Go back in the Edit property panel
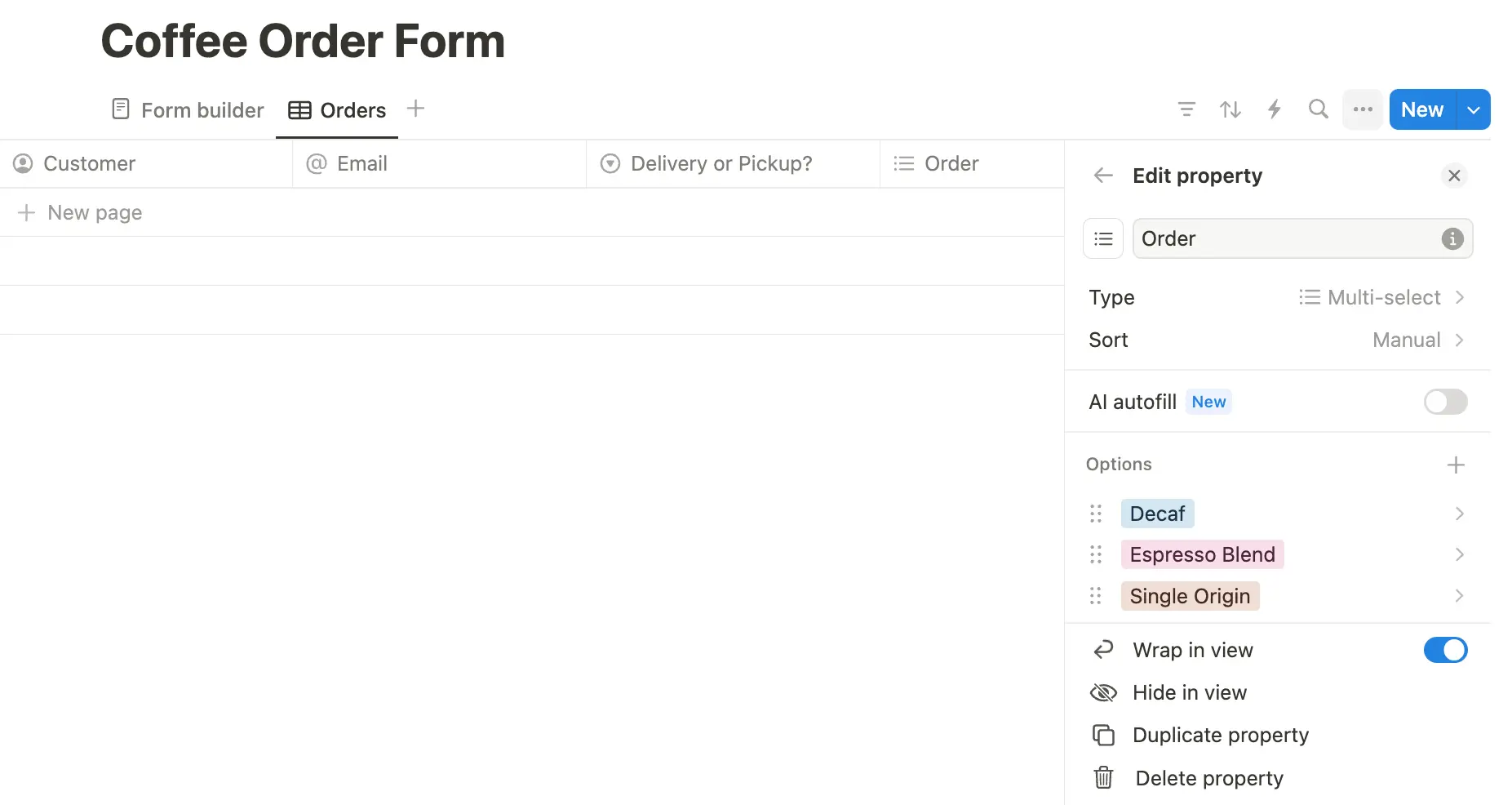This screenshot has height=805, width=1512. click(x=1102, y=176)
